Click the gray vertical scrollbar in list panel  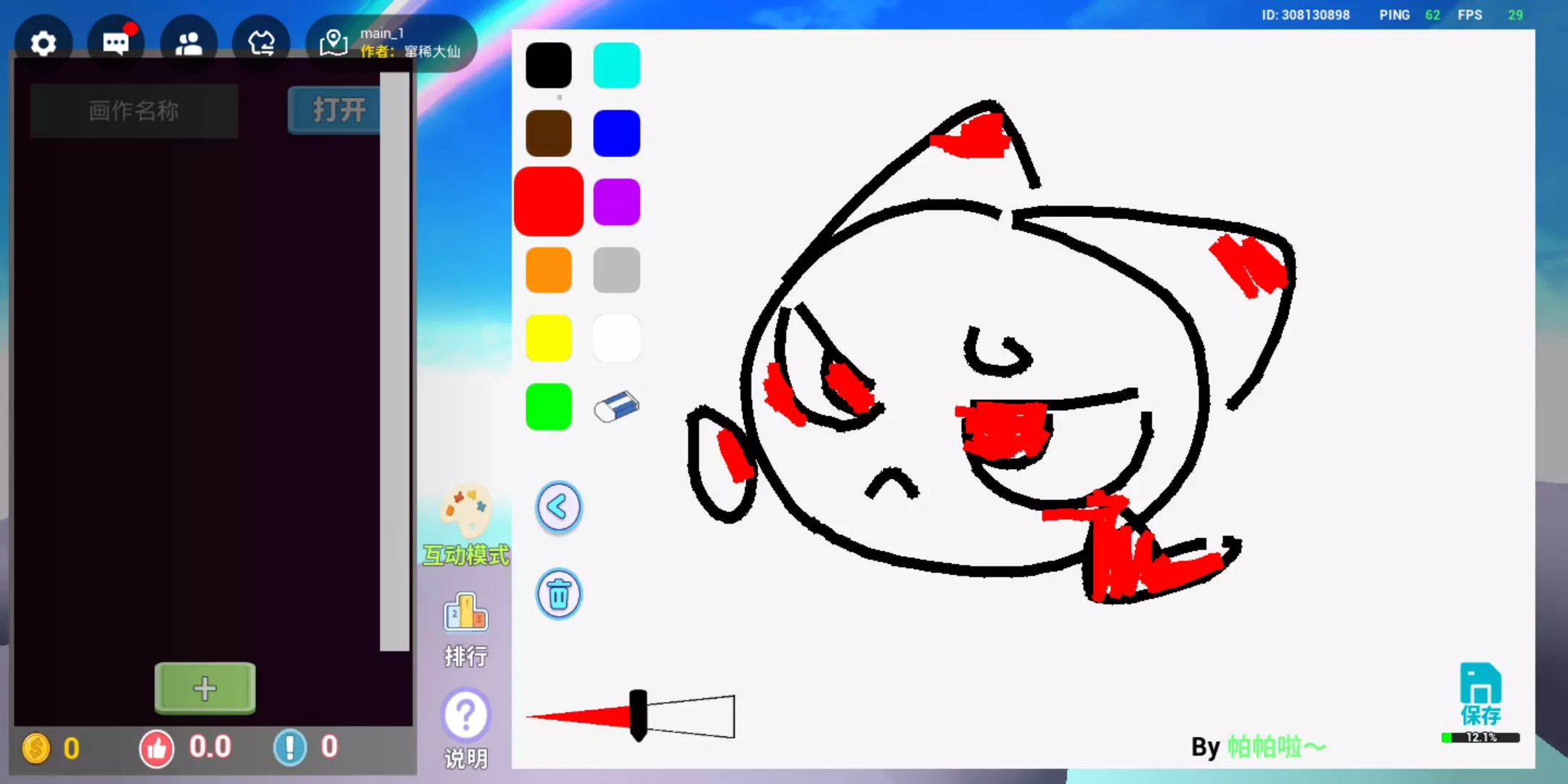pos(395,363)
